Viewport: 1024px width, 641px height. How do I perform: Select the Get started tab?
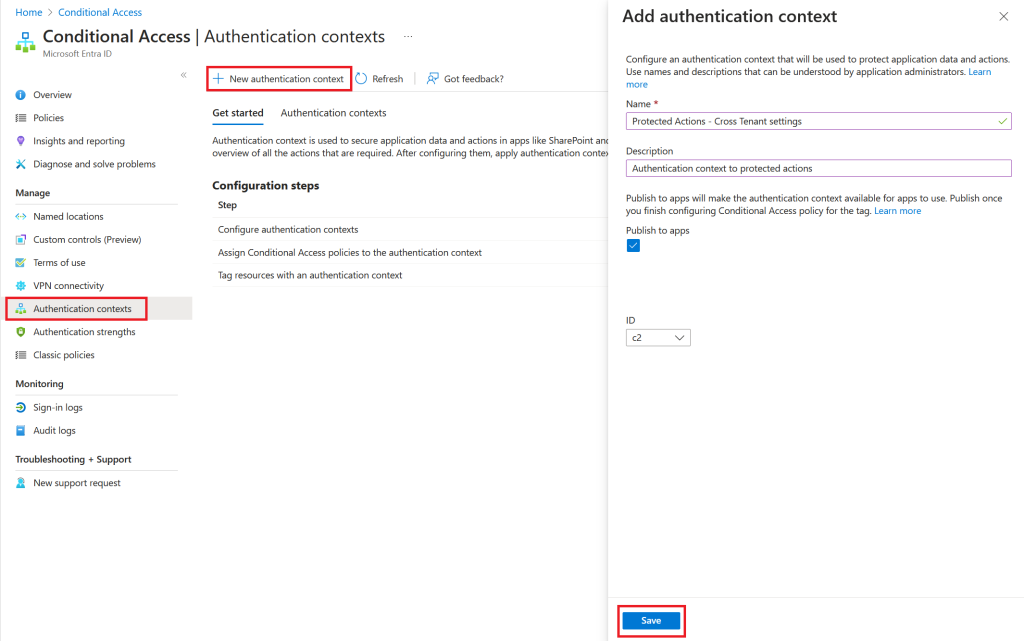[238, 113]
